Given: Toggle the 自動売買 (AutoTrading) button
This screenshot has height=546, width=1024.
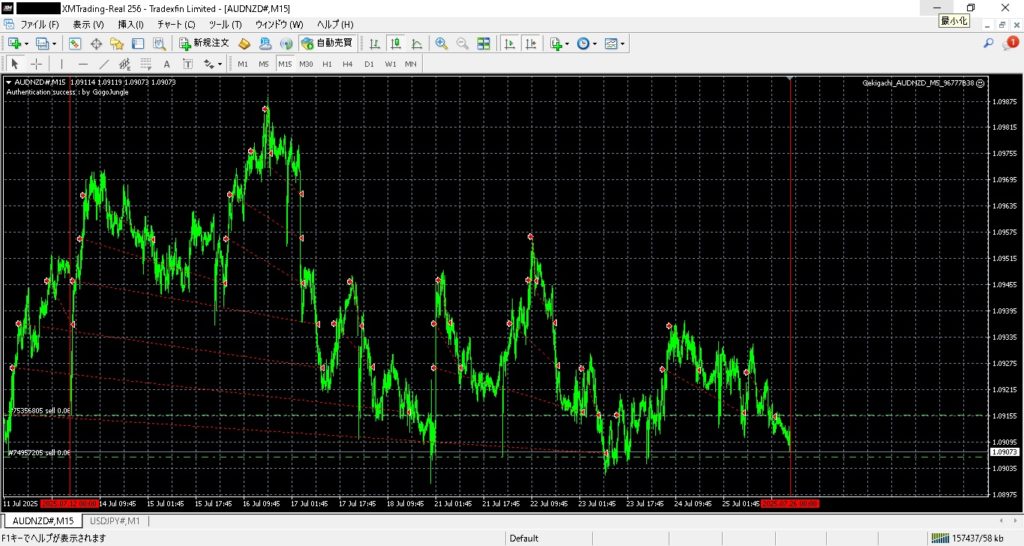Looking at the screenshot, I should point(326,43).
